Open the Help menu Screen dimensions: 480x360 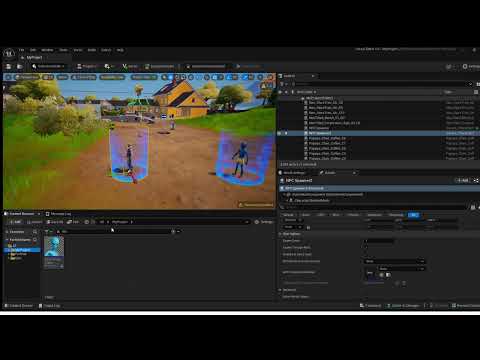tap(120, 50)
